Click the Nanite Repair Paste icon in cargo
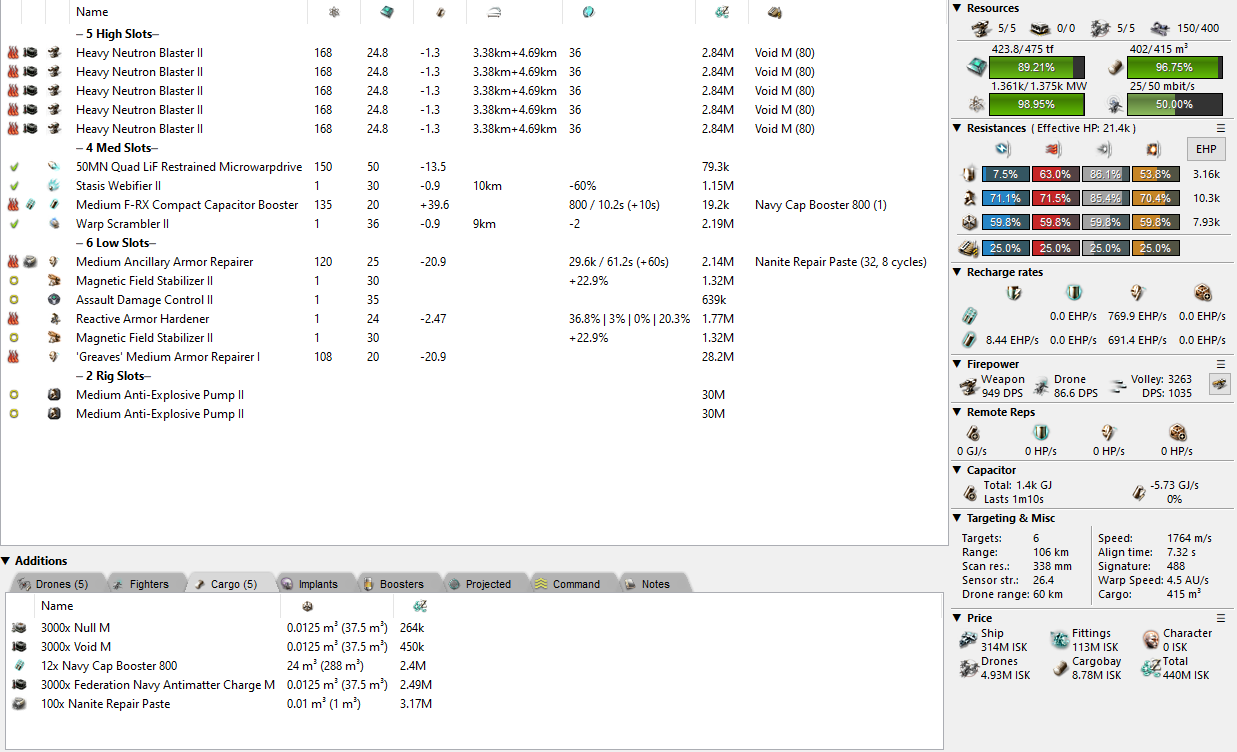The image size is (1237, 752). (x=19, y=704)
